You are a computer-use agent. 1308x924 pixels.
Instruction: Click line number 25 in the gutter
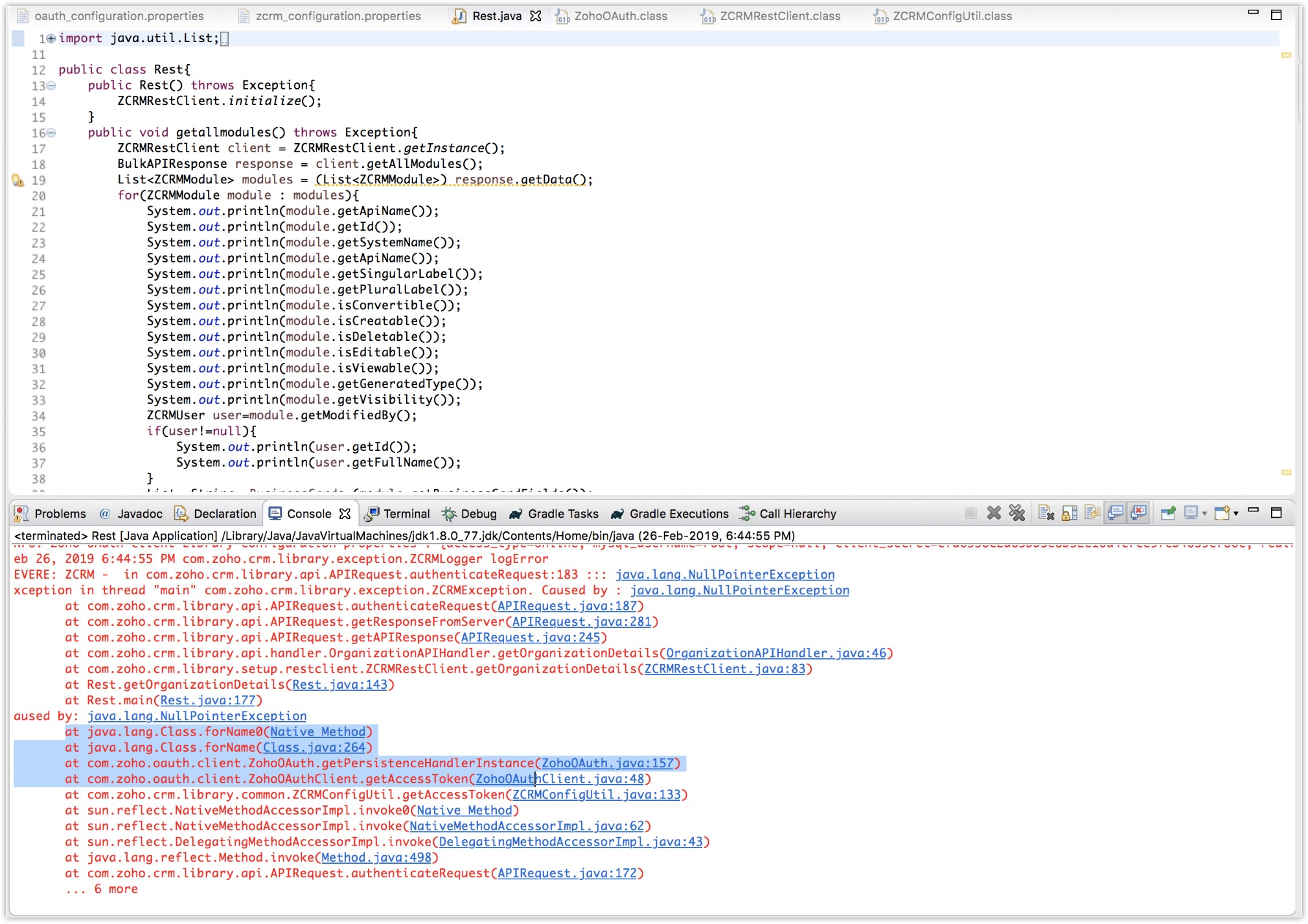(39, 274)
